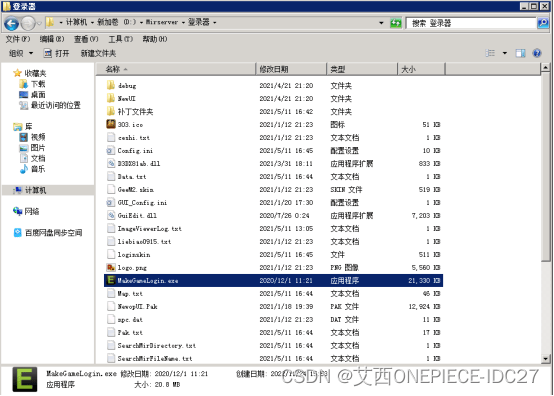Image resolution: width=554 pixels, height=396 pixels.
Task: Expand the view options dropdown arrow
Action: click(x=505, y=53)
